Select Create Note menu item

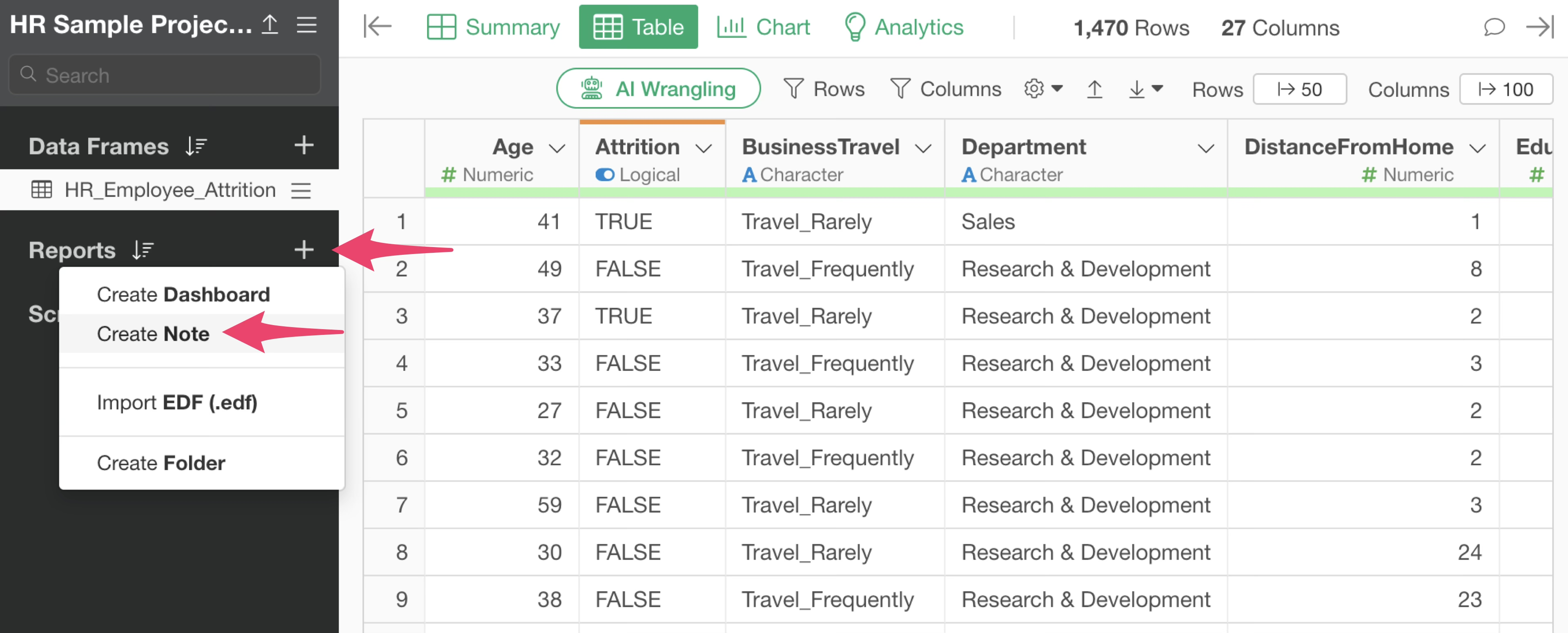154,334
